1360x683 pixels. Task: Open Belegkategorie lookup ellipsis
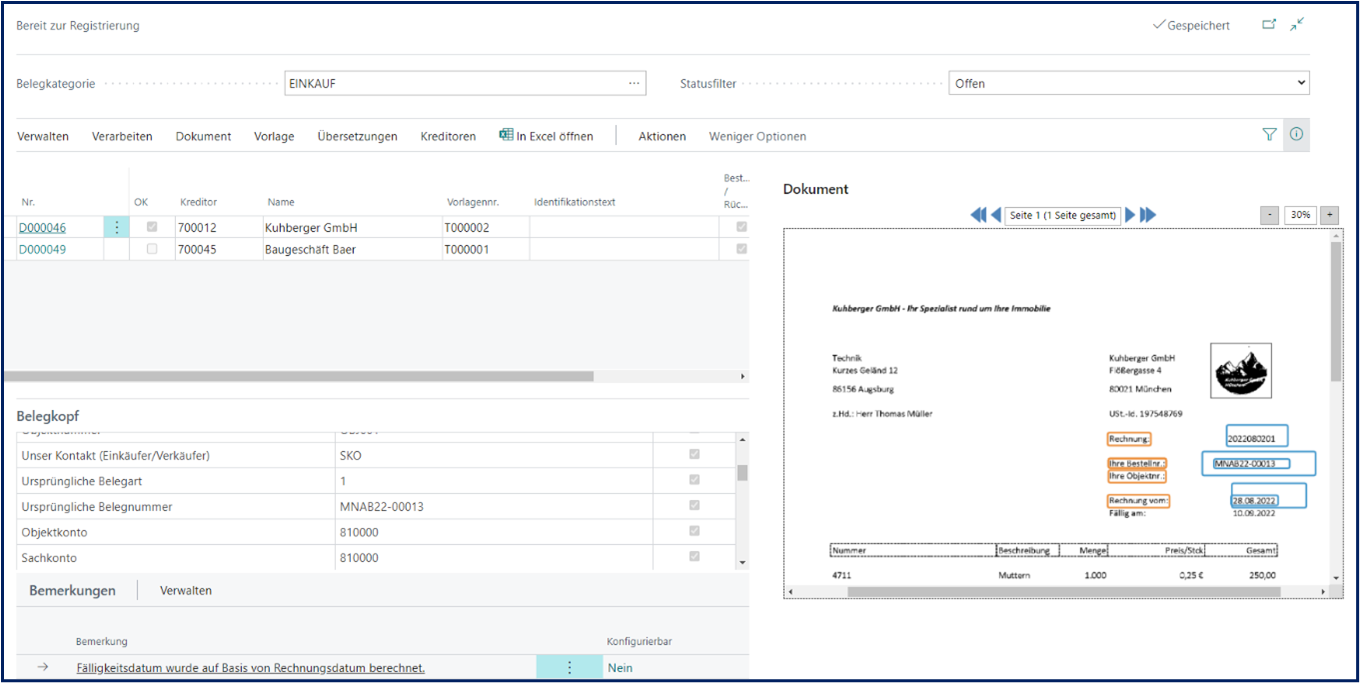pos(634,84)
